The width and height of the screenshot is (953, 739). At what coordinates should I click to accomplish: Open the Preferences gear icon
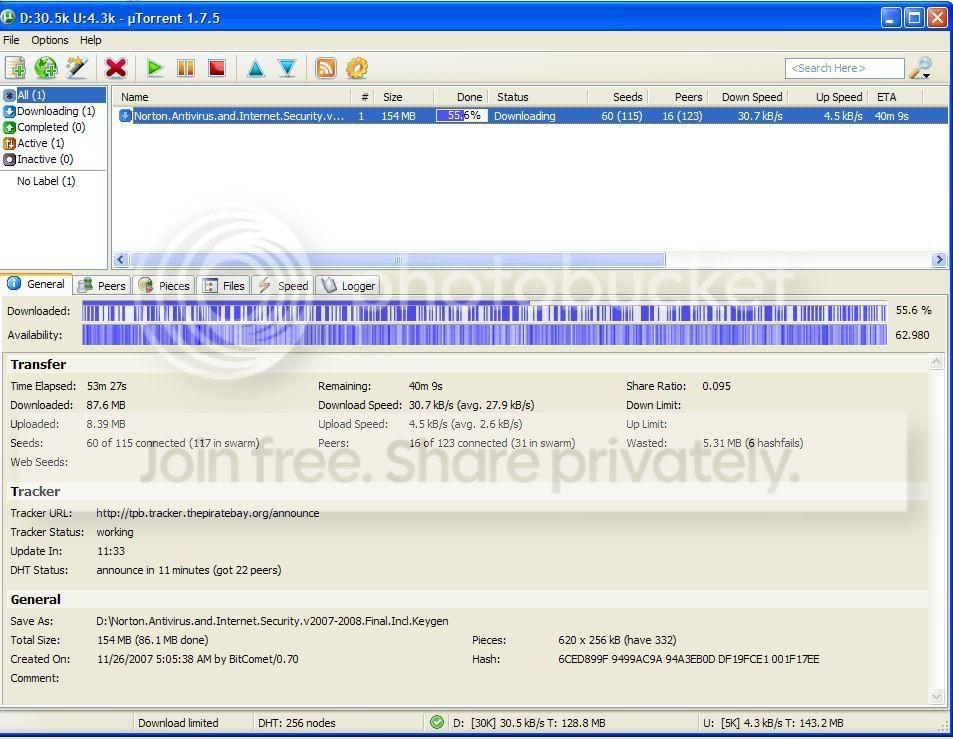pyautogui.click(x=357, y=68)
